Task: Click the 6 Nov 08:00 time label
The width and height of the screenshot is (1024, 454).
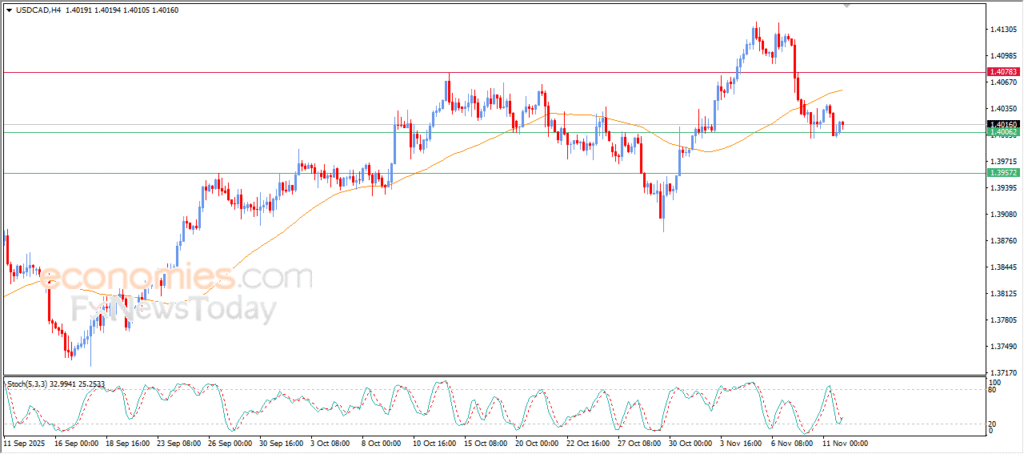Action: click(794, 443)
